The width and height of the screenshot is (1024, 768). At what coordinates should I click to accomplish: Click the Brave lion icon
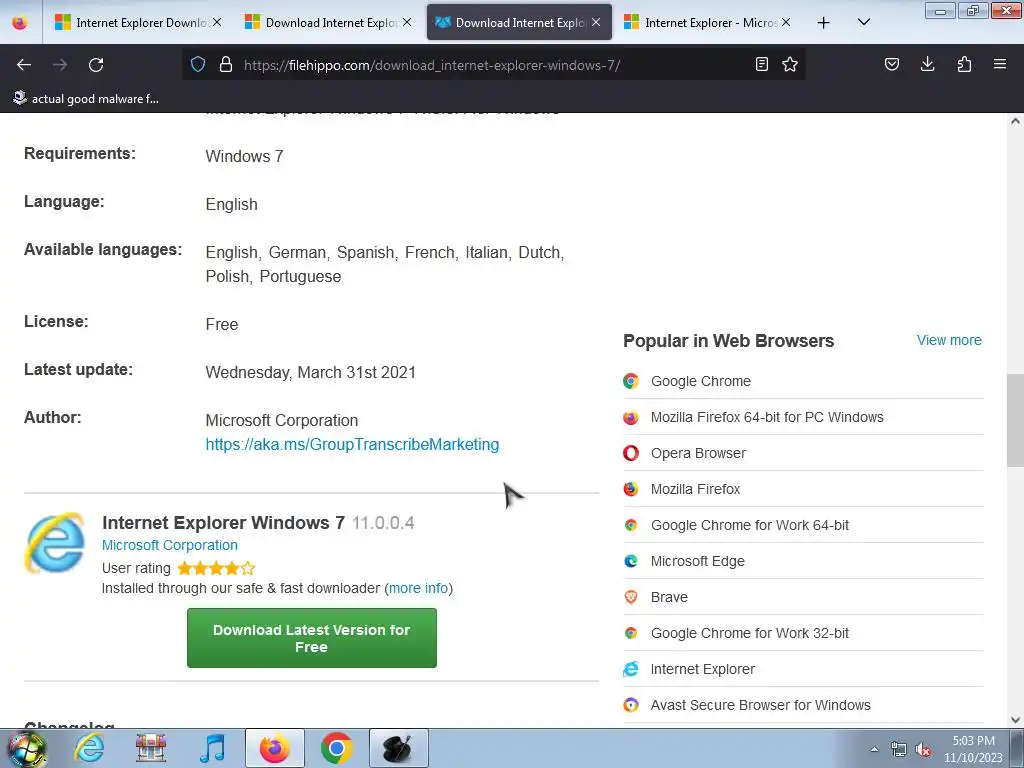click(631, 597)
